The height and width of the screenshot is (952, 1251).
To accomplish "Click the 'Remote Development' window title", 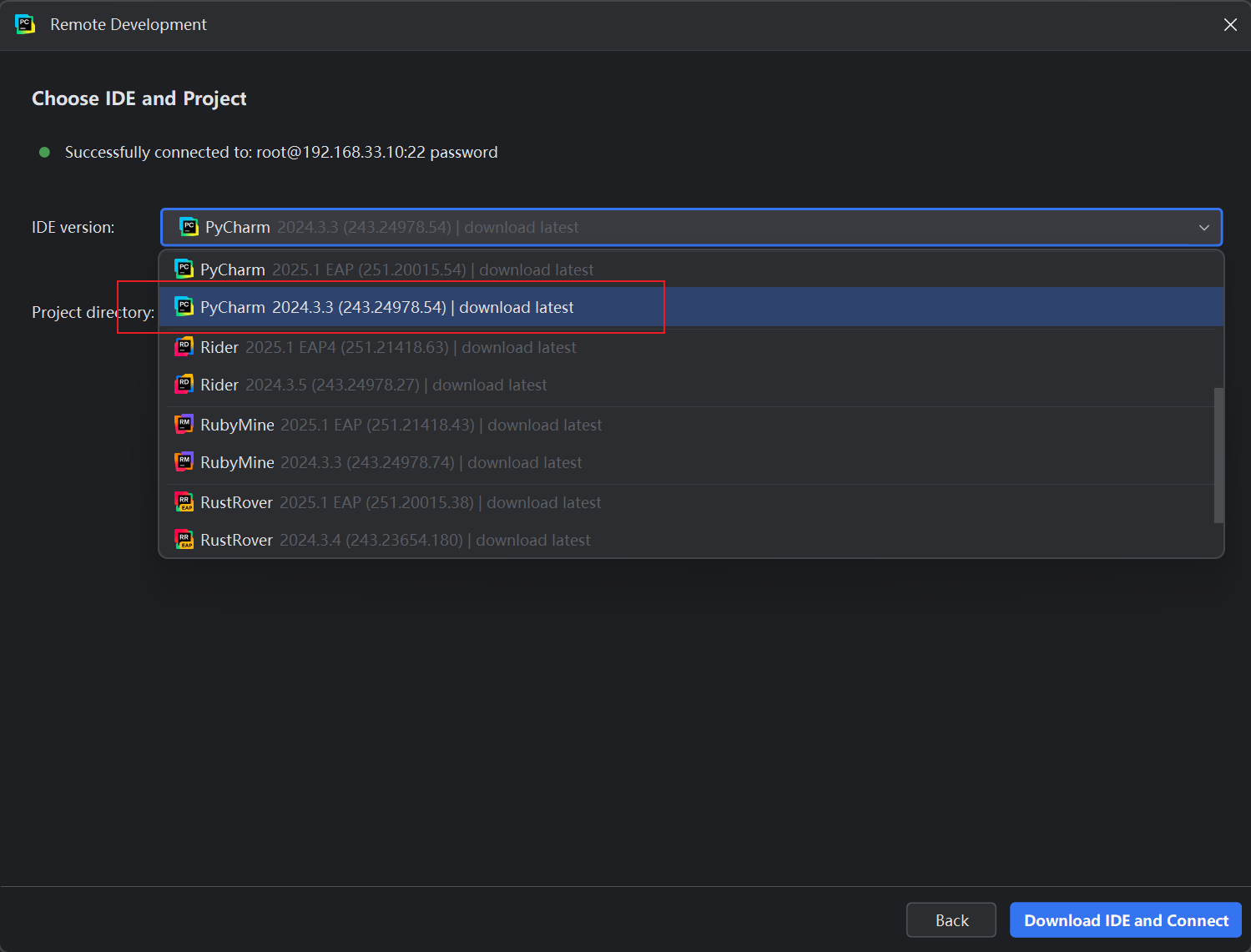I will pyautogui.click(x=129, y=24).
